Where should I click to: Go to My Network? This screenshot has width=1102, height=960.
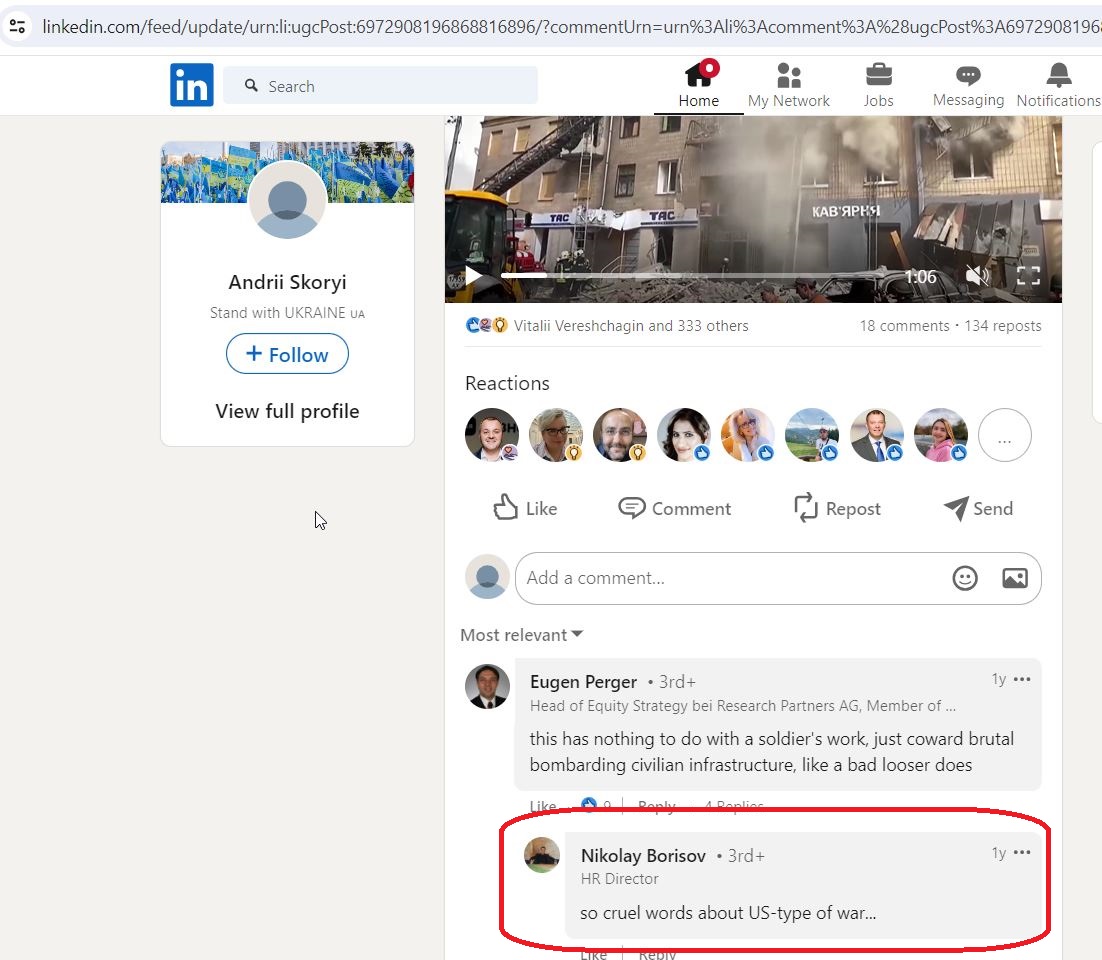pyautogui.click(x=789, y=84)
